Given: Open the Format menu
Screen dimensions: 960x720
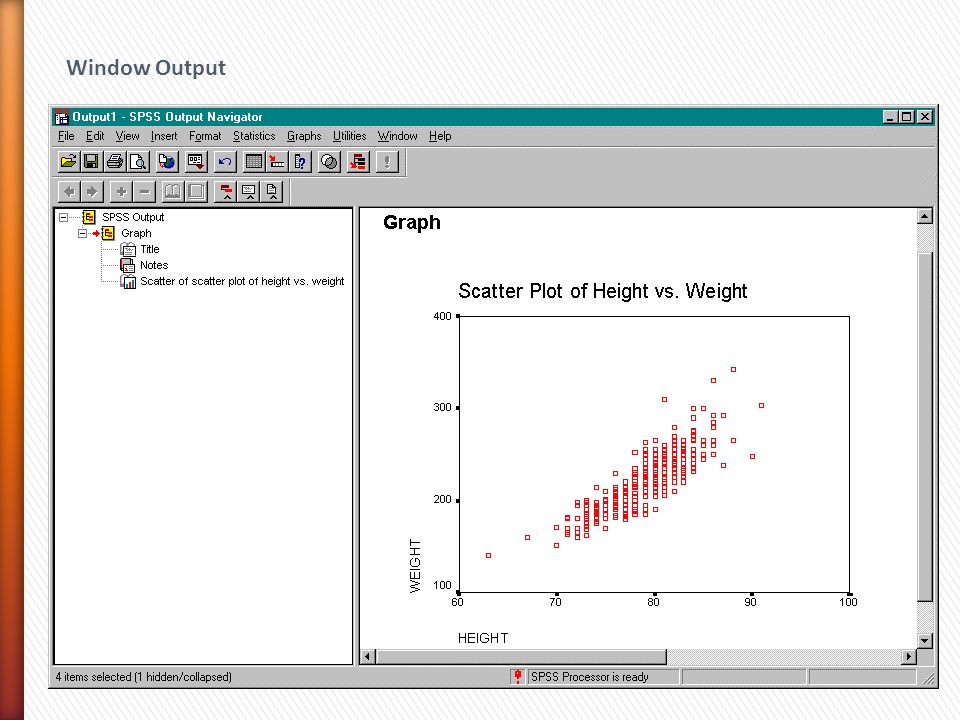Looking at the screenshot, I should [x=205, y=136].
